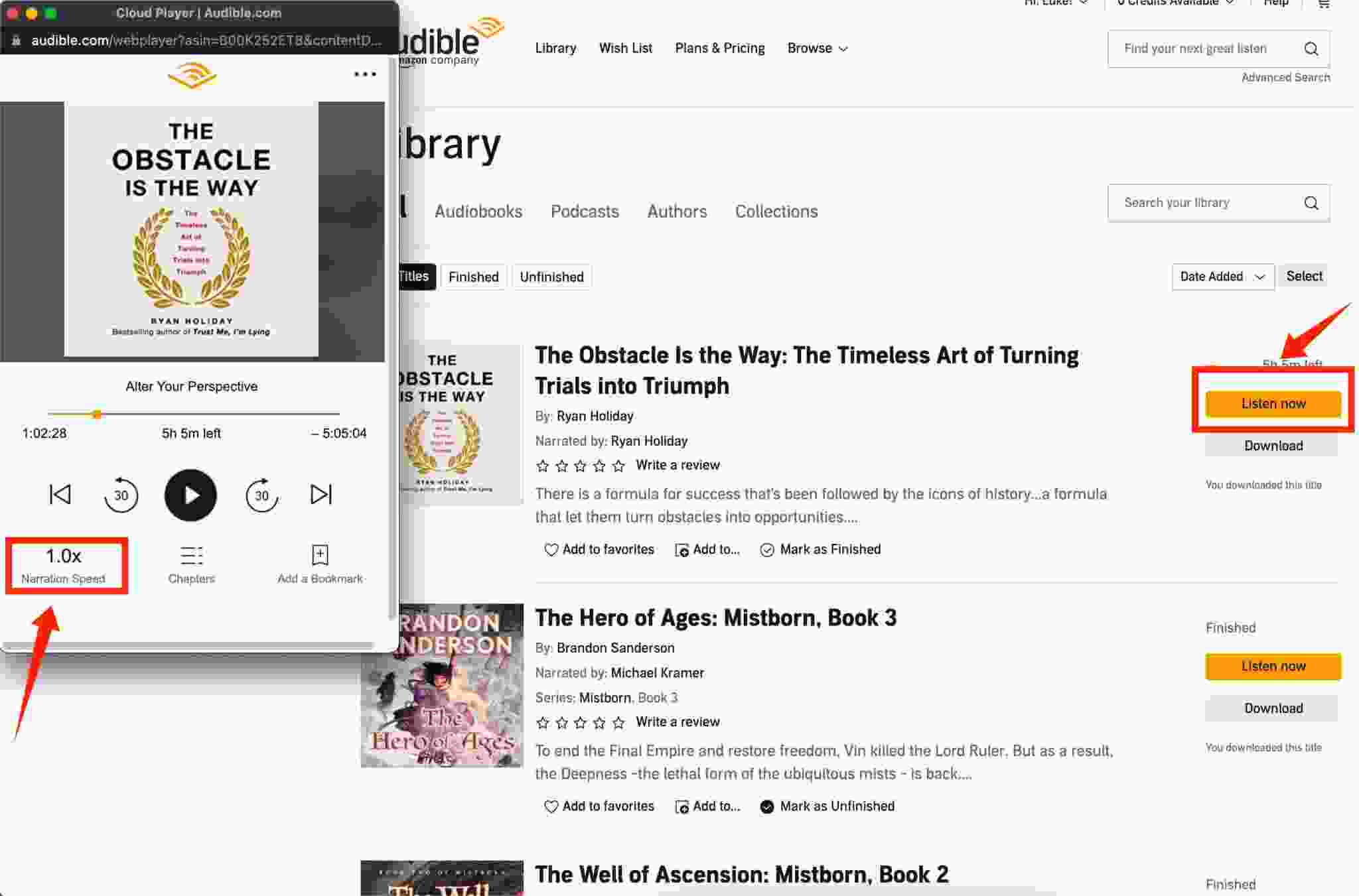Click the site search magnifier icon
This screenshot has width=1359, height=896.
point(1311,48)
